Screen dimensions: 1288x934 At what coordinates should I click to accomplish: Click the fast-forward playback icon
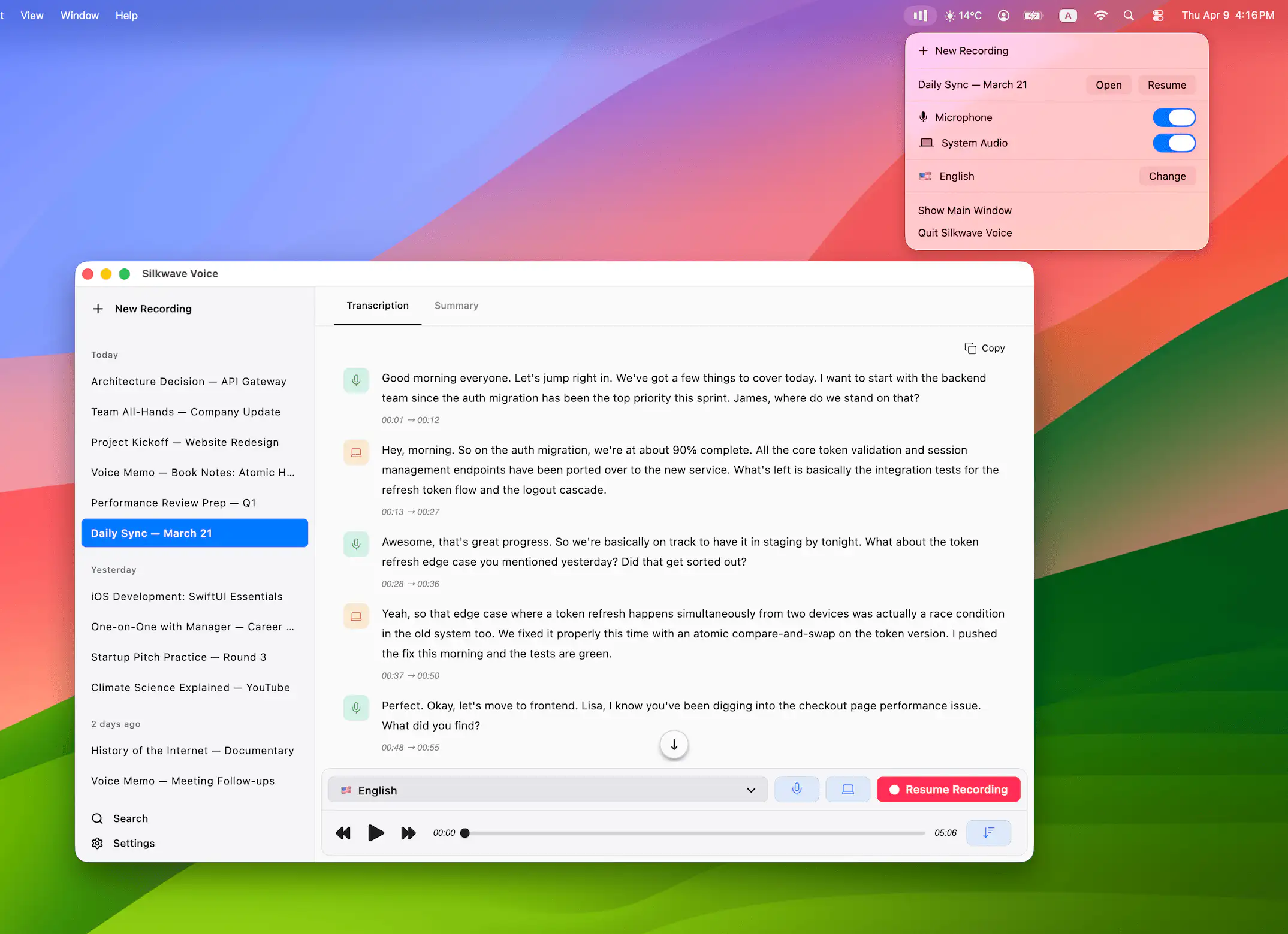click(408, 833)
